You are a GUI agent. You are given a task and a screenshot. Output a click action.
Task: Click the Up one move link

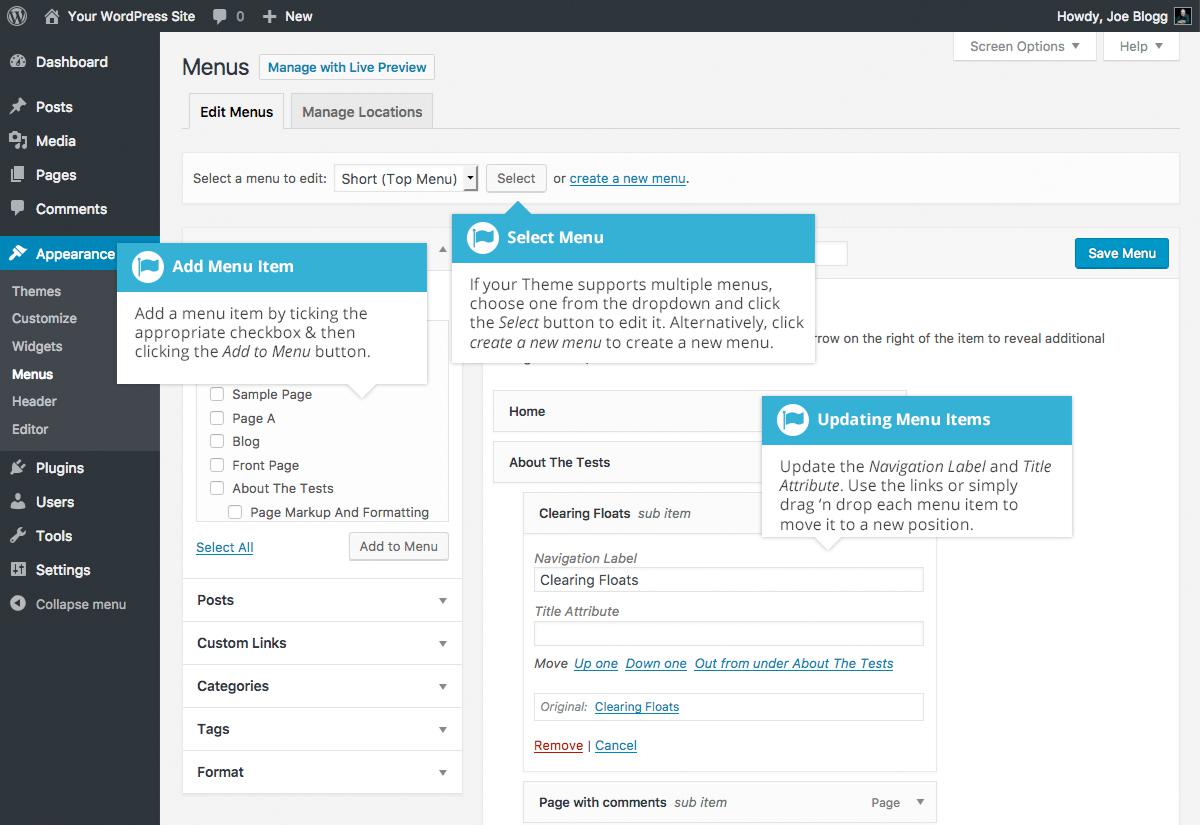pyautogui.click(x=596, y=663)
